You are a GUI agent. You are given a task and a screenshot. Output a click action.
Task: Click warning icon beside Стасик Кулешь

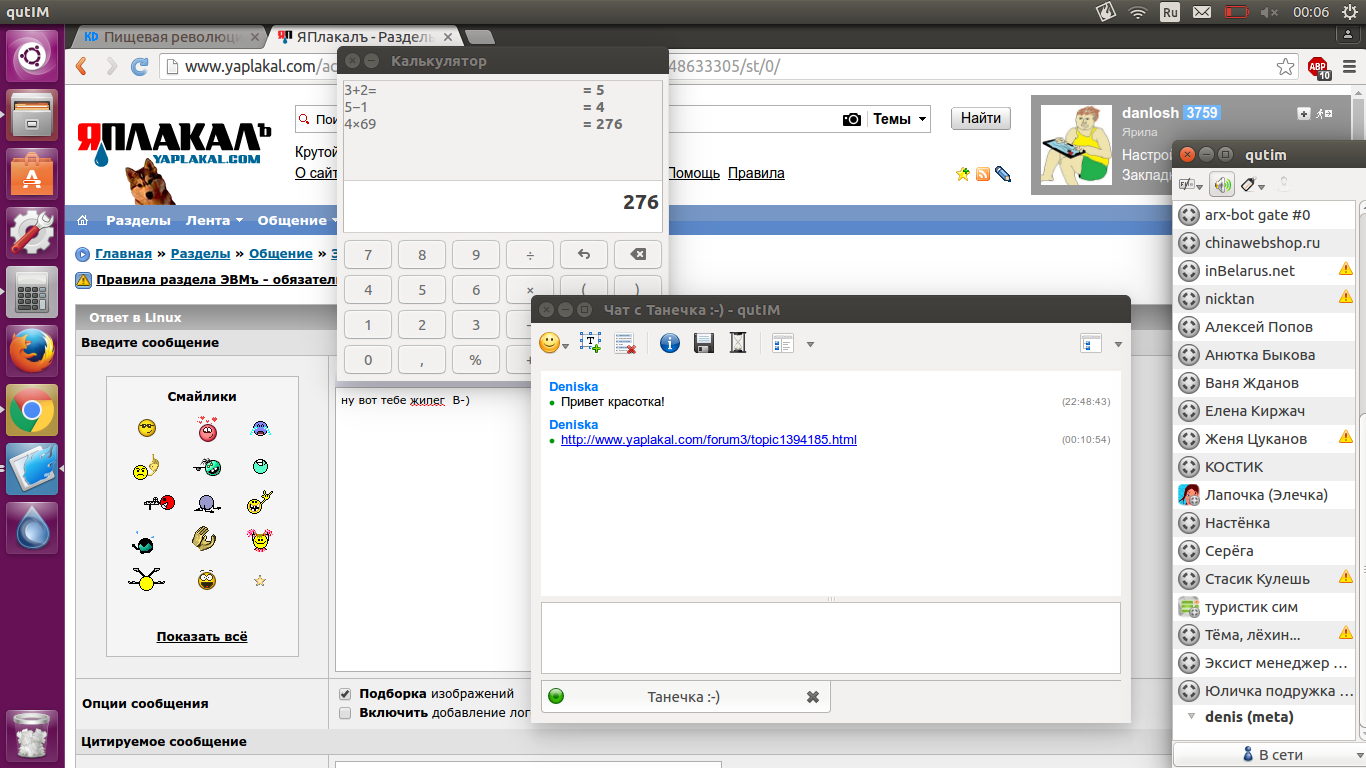[x=1346, y=578]
